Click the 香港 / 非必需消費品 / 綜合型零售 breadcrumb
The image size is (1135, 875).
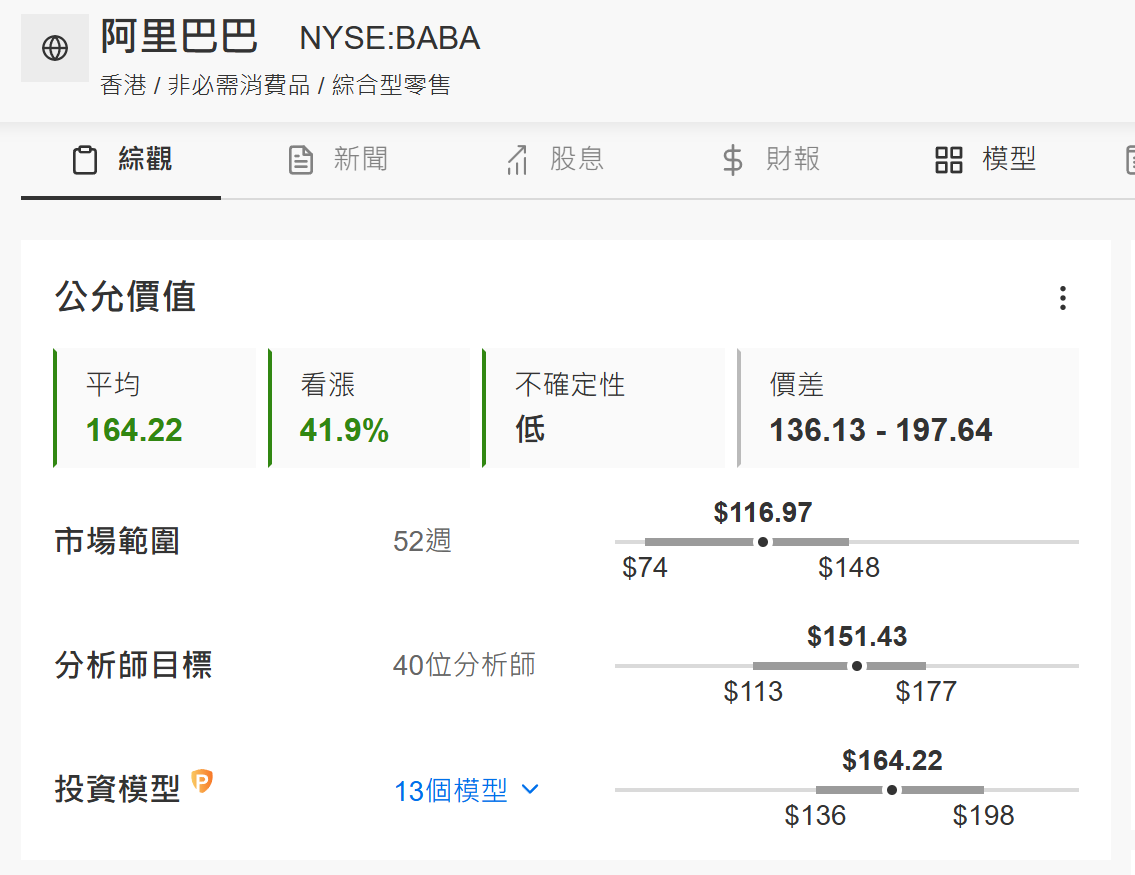[x=275, y=85]
